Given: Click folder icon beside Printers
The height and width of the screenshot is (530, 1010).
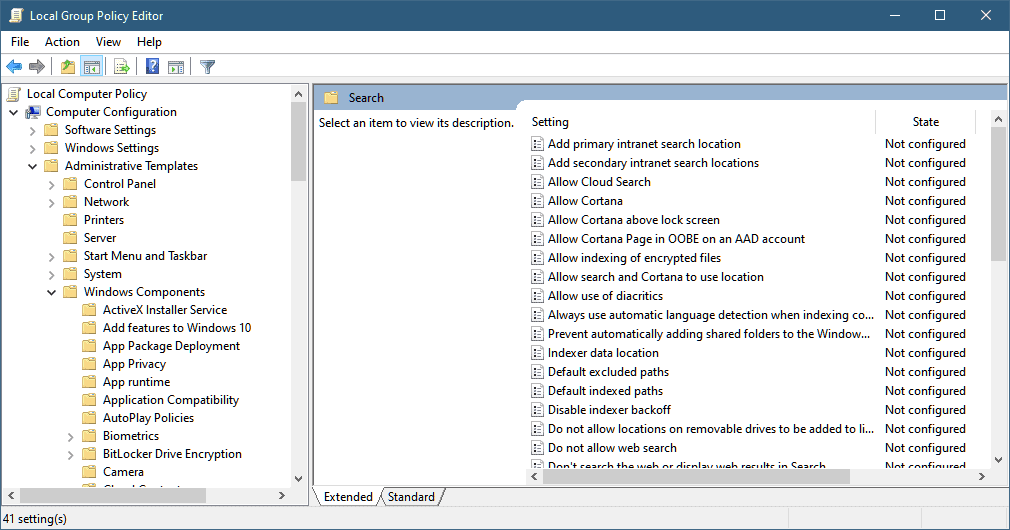Looking at the screenshot, I should click(x=70, y=220).
